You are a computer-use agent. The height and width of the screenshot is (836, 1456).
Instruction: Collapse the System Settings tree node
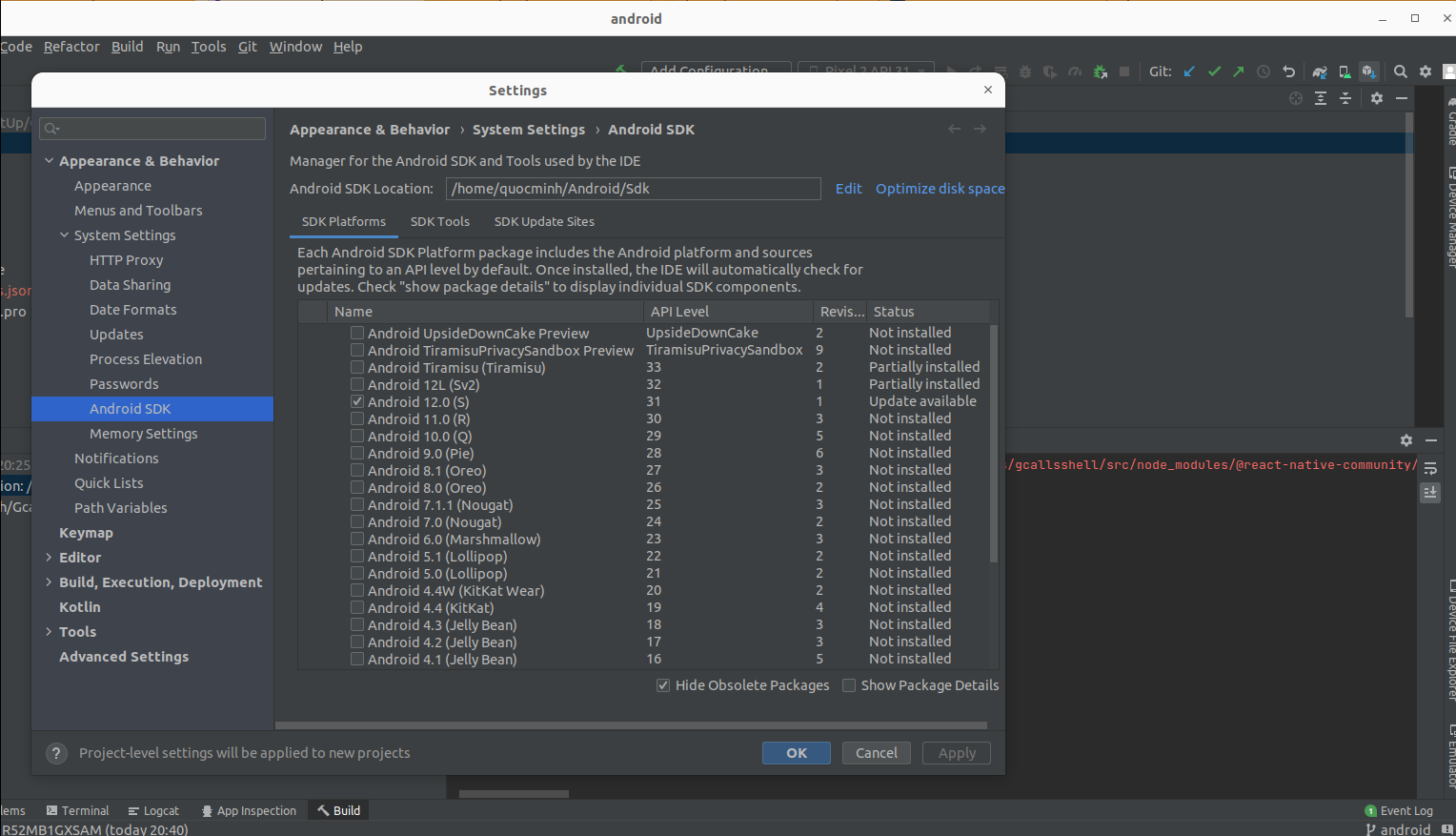click(x=64, y=235)
